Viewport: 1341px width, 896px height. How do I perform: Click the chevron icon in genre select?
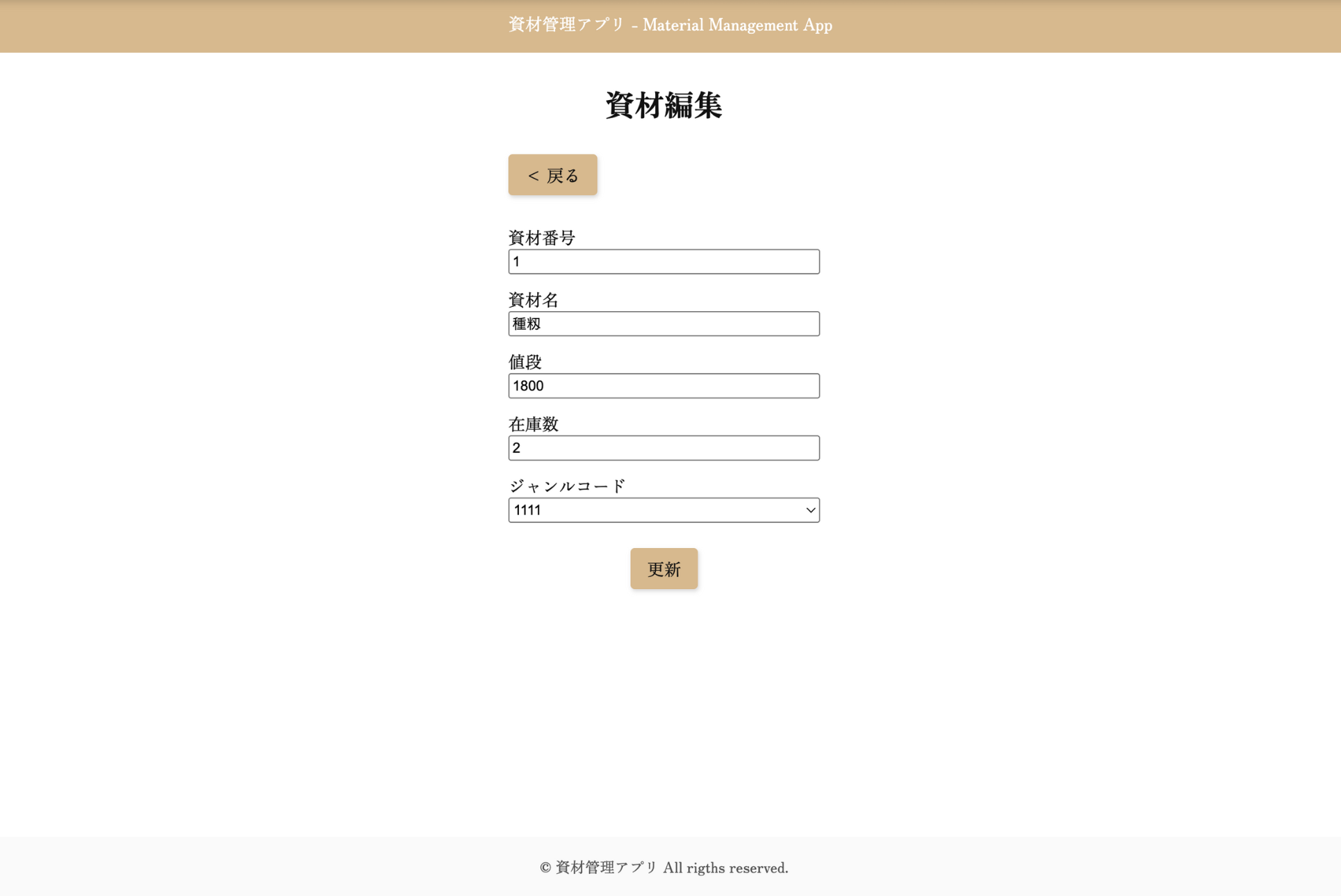tap(810, 510)
